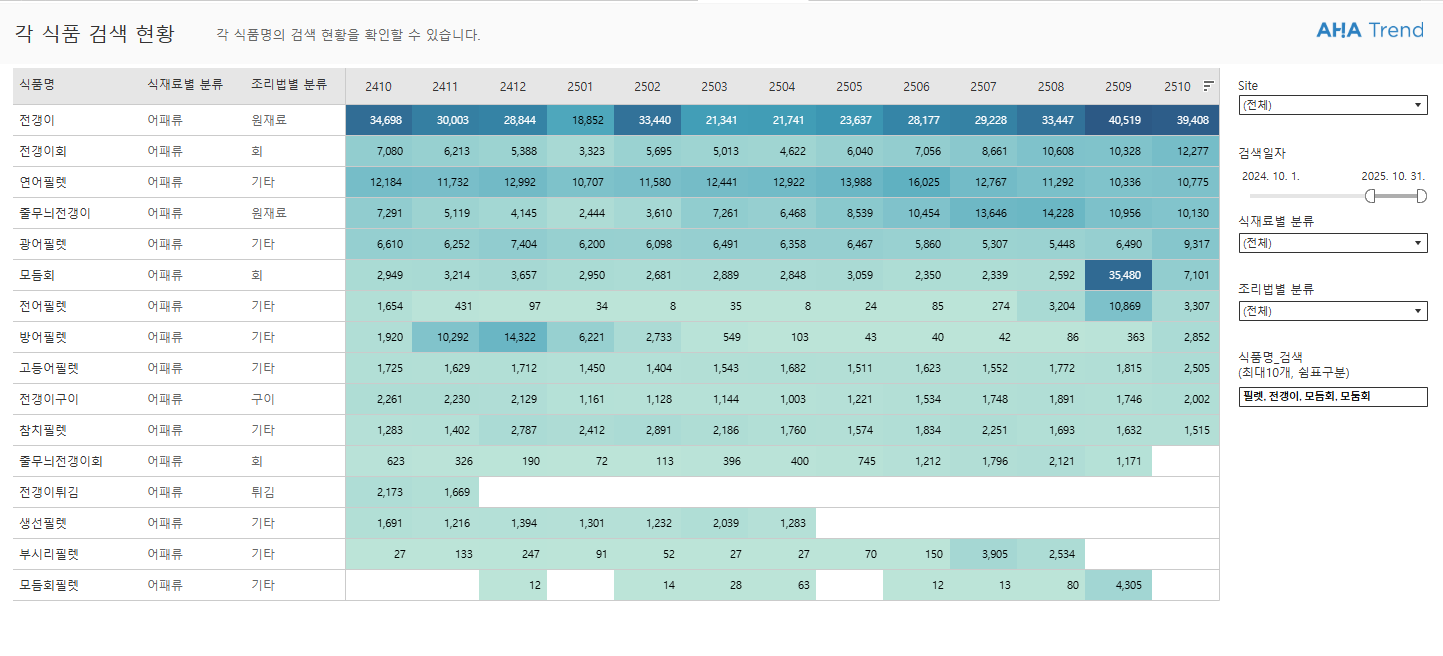The image size is (1443, 656).
Task: Click the right handle of the 검색일자 slider
Action: click(1421, 196)
